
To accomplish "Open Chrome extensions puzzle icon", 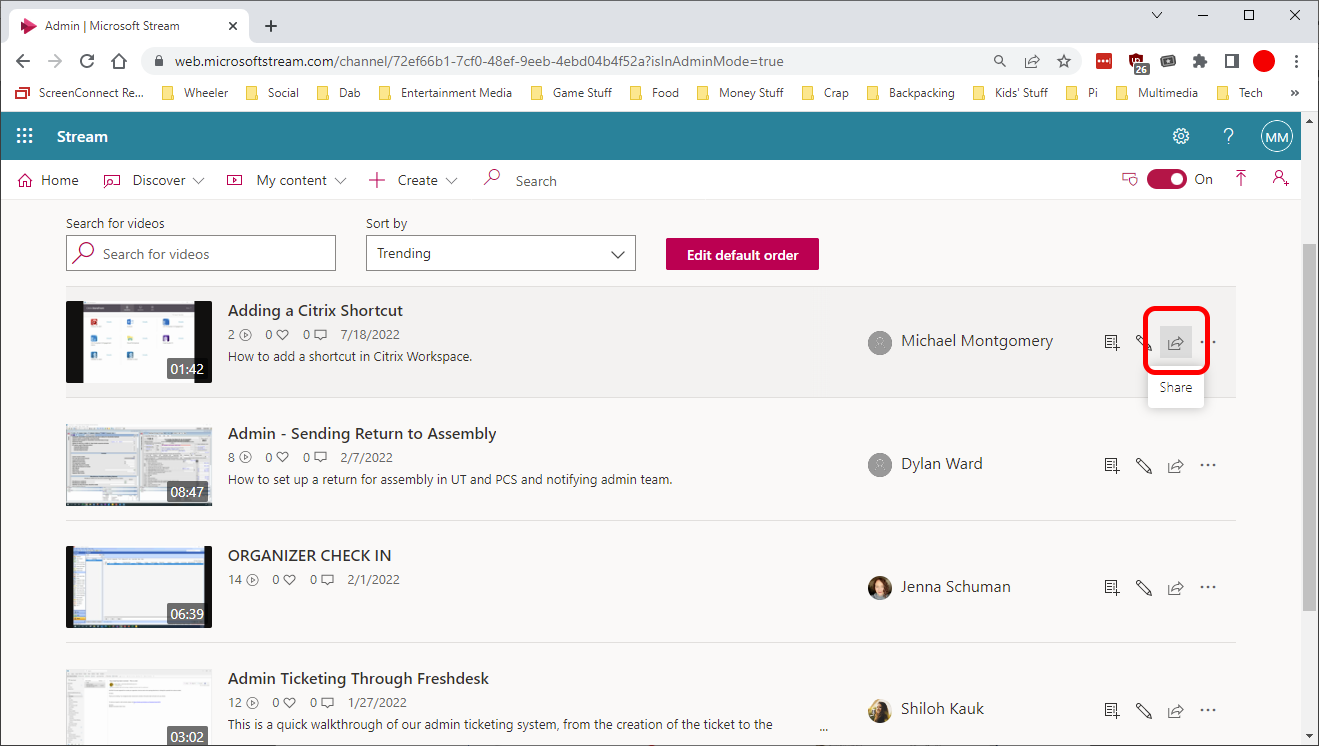I will click(1200, 61).
